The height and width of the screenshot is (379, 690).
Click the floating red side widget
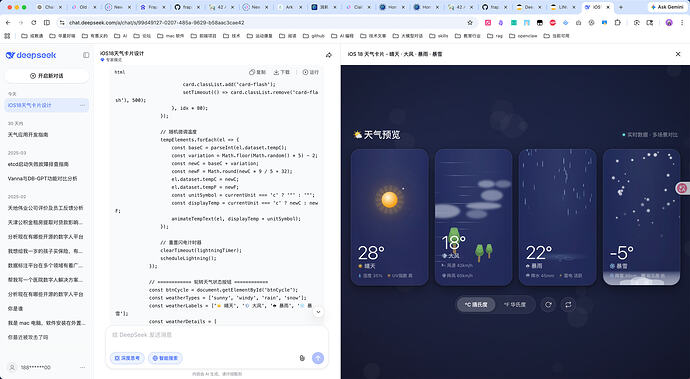[x=683, y=188]
